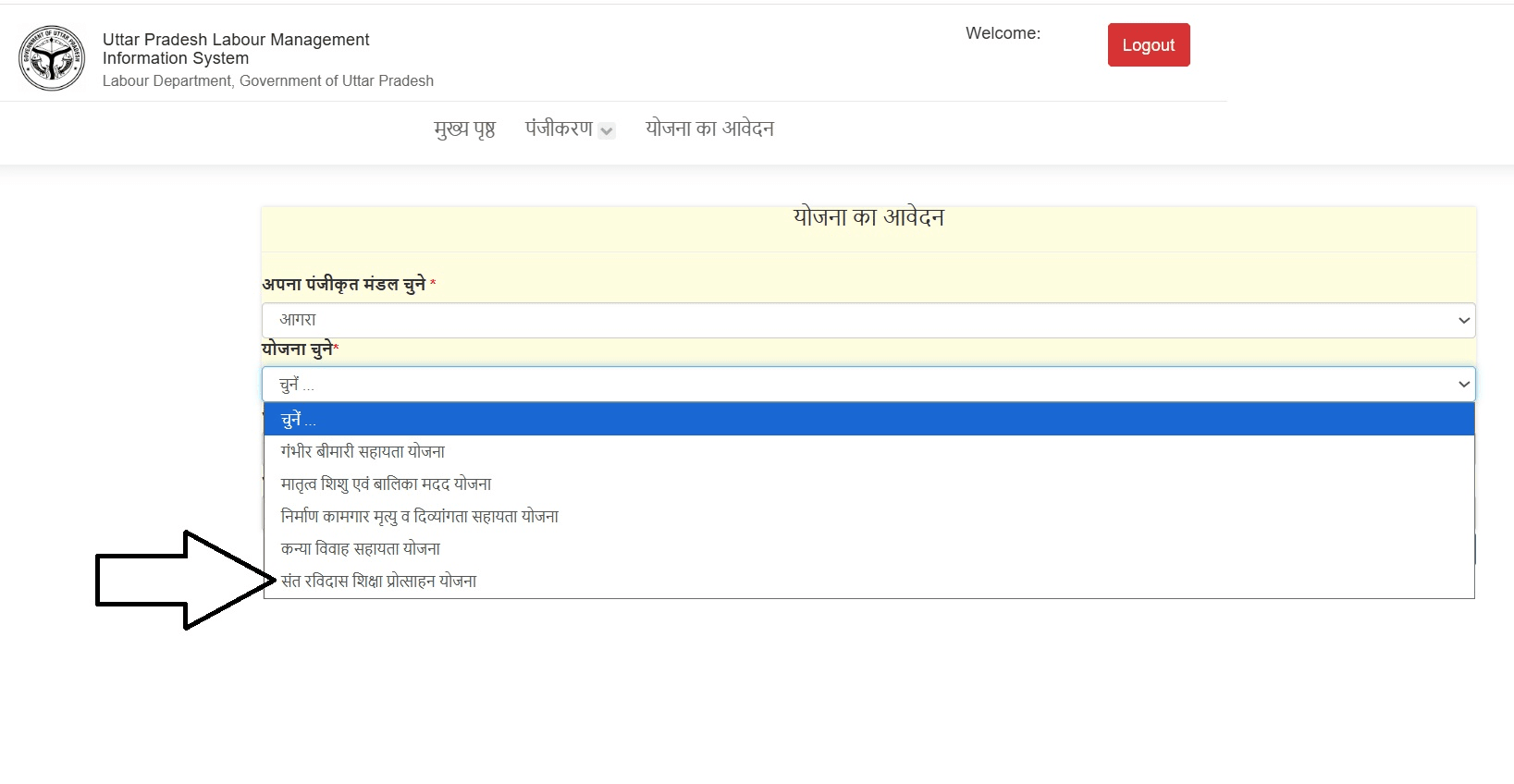The width and height of the screenshot is (1514, 784).
Task: Click the arrow at the योजना चुने dropdown's right end
Action: pos(1463,385)
